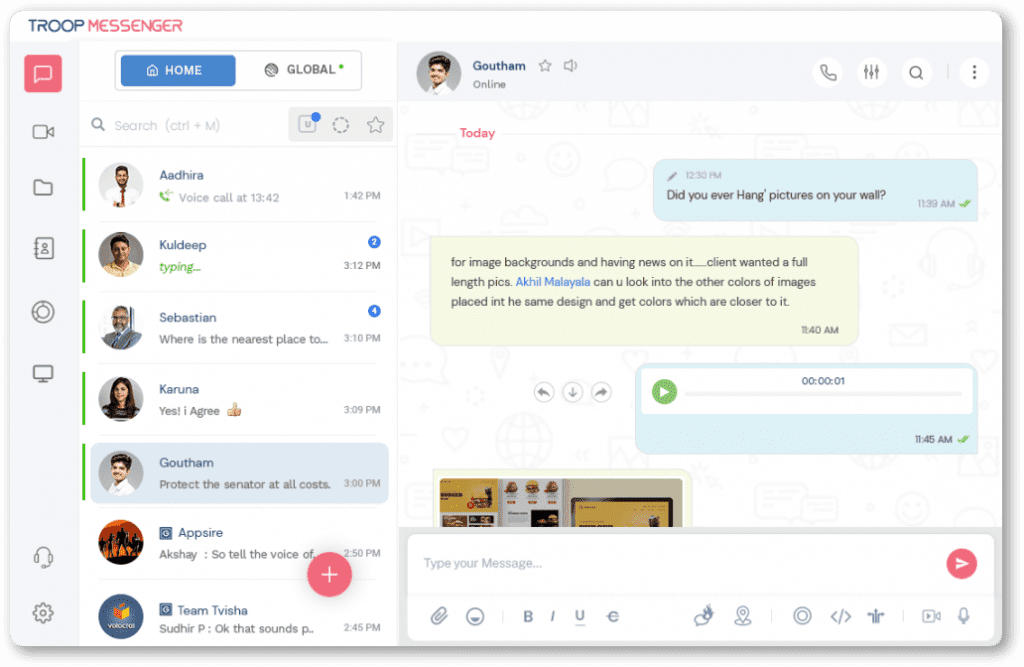Expand the red plus new chat button
The height and width of the screenshot is (667, 1024).
click(x=329, y=574)
